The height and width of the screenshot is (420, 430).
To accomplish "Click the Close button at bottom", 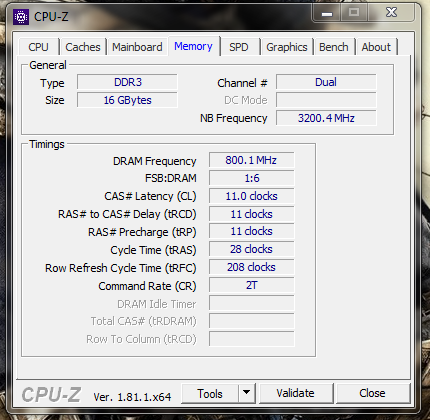I will [x=372, y=393].
